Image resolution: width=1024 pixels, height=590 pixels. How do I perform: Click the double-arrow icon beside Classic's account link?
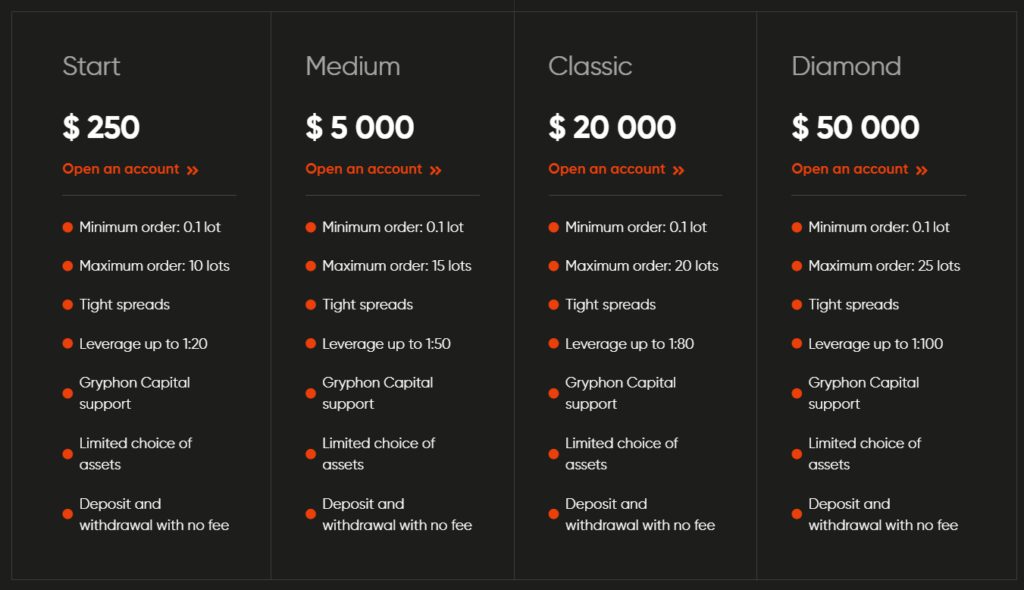click(x=679, y=169)
